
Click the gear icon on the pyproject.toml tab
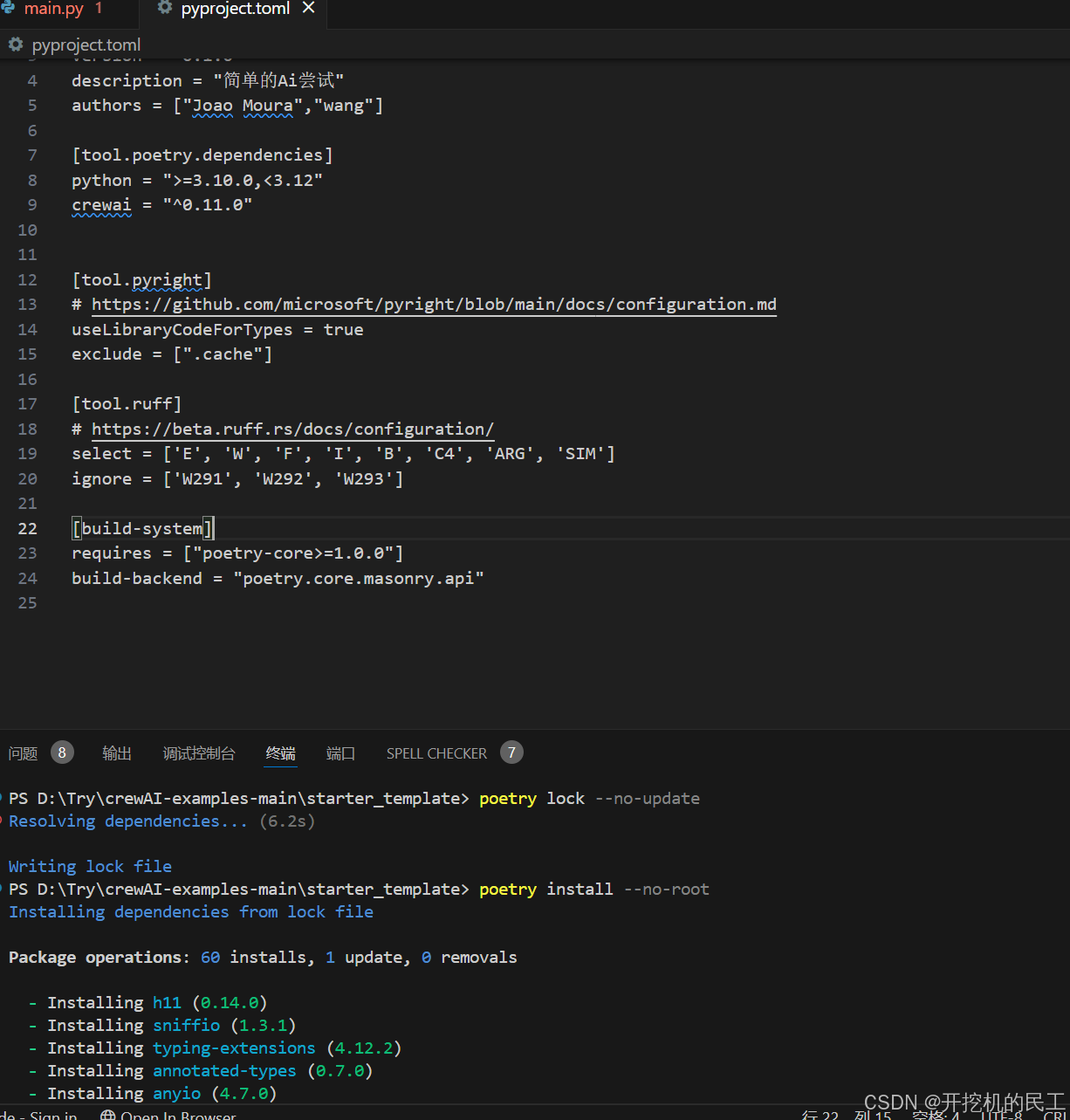coord(165,9)
